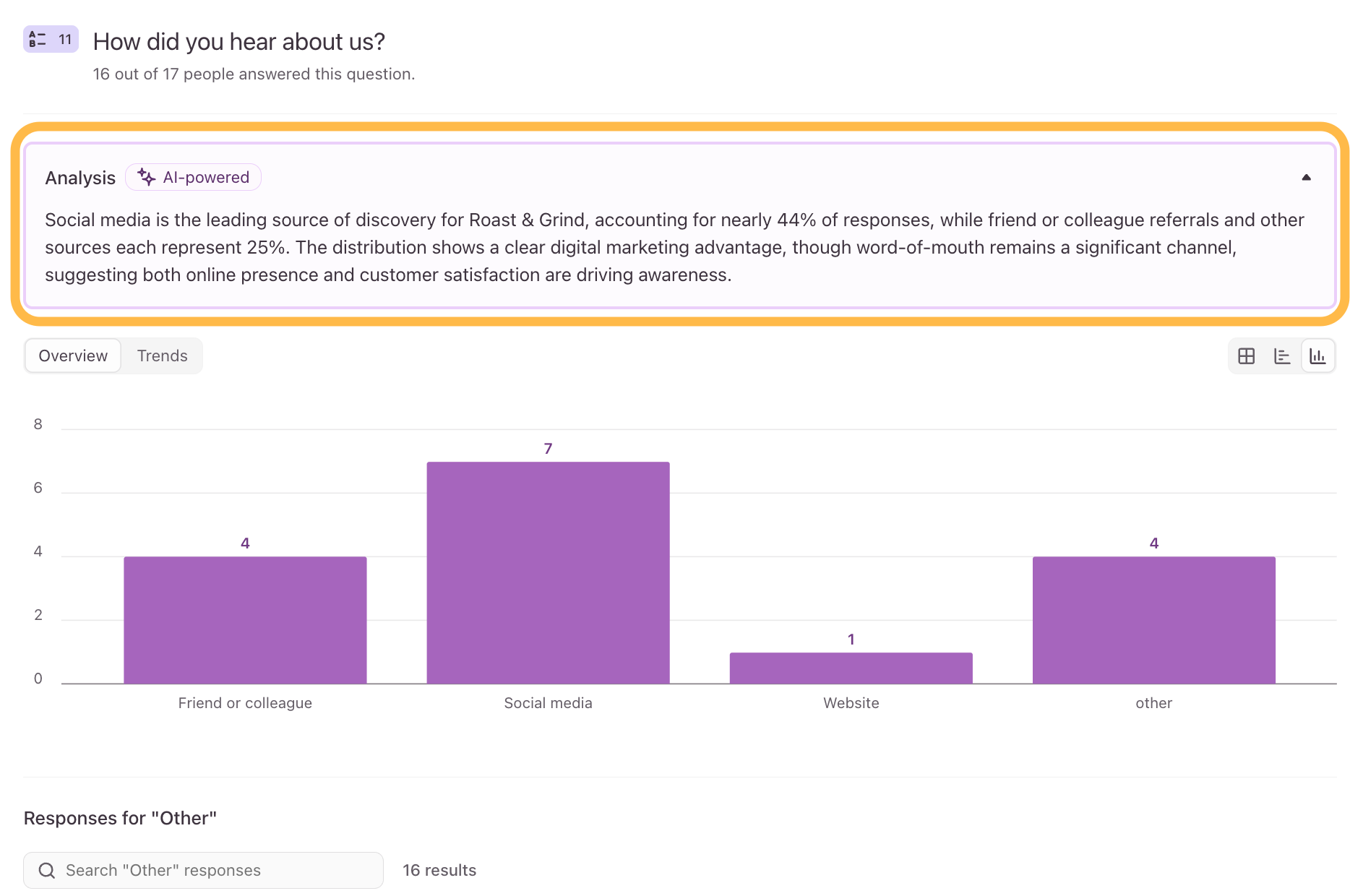Click the Social media axis label
1363x896 pixels.
[548, 703]
